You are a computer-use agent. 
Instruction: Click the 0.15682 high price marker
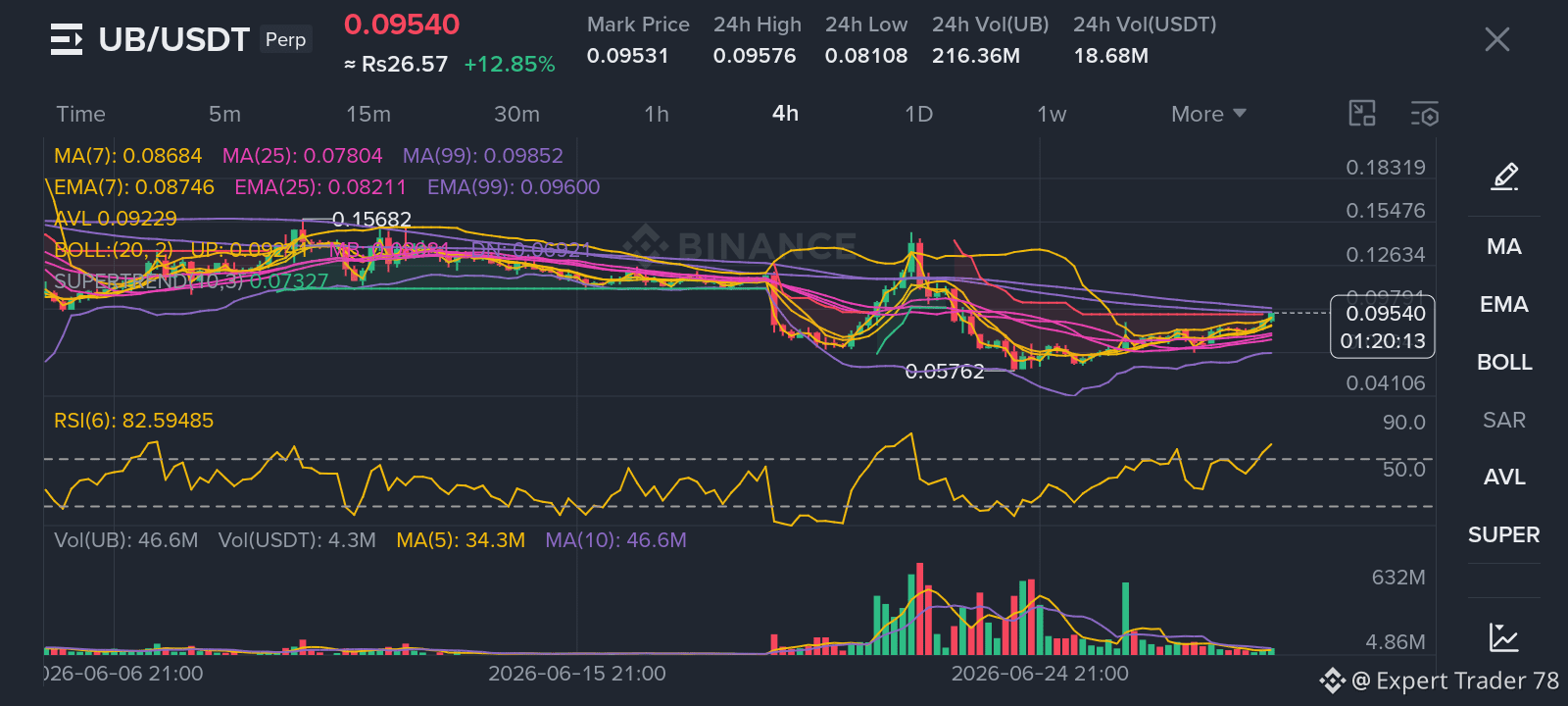click(x=371, y=220)
